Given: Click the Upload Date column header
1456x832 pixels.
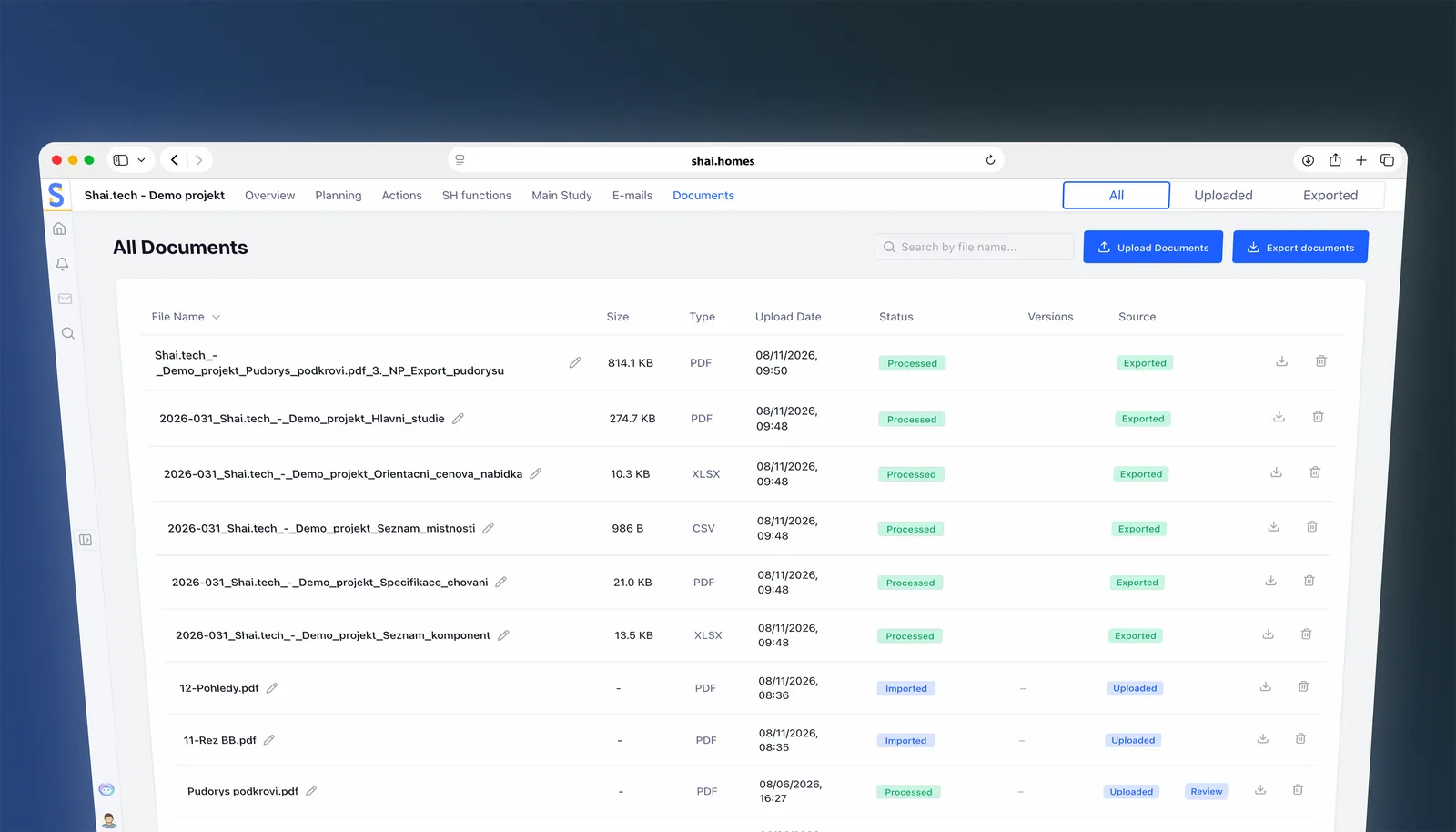Looking at the screenshot, I should point(788,317).
